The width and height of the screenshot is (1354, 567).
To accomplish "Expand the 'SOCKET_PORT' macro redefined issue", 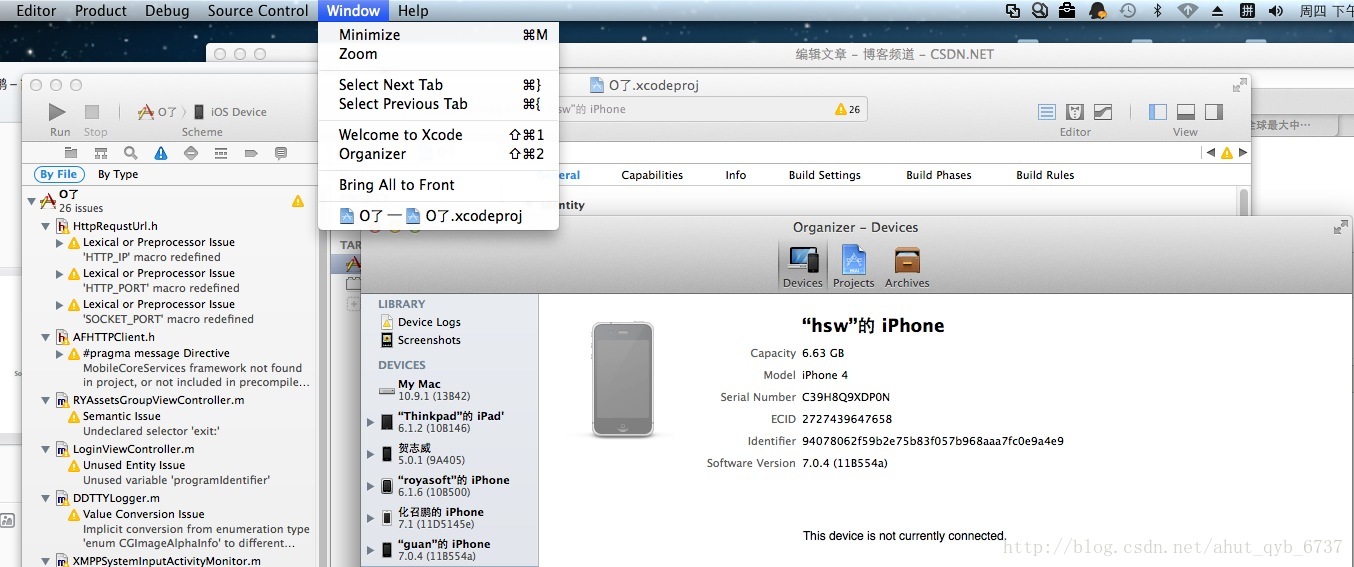I will [x=60, y=304].
